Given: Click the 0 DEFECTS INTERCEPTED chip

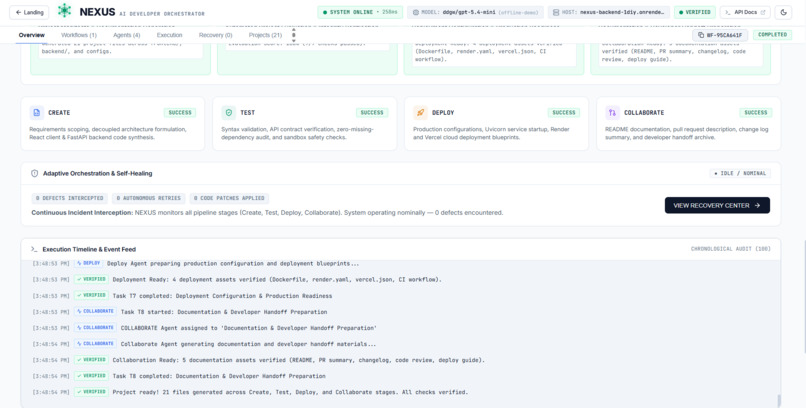Looking at the screenshot, I should 69,198.
